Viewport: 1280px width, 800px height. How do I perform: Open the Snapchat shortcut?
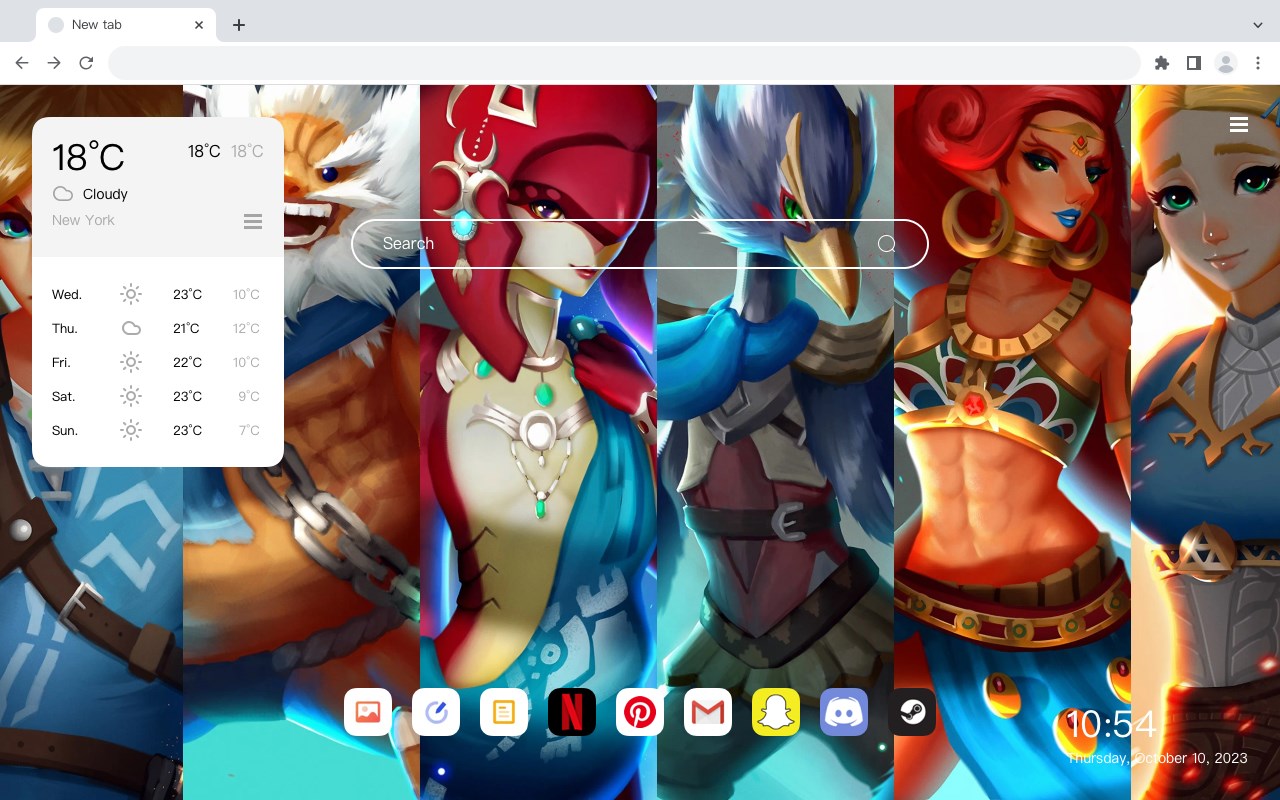776,712
